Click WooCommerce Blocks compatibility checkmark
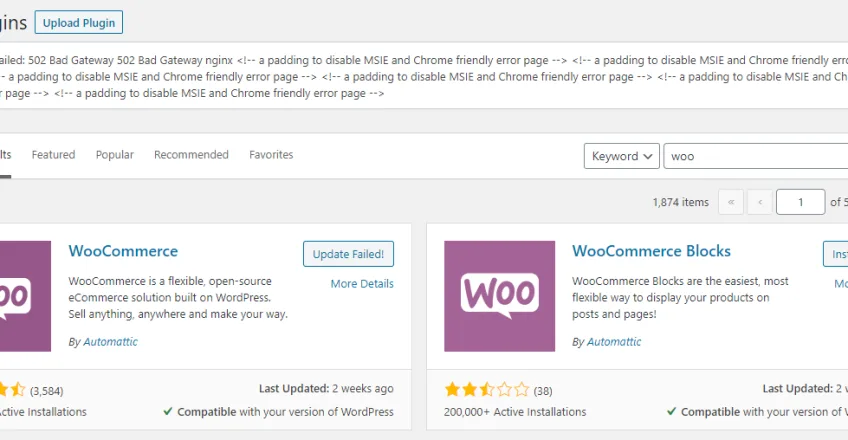The height and width of the screenshot is (440, 848). pyautogui.click(x=671, y=411)
